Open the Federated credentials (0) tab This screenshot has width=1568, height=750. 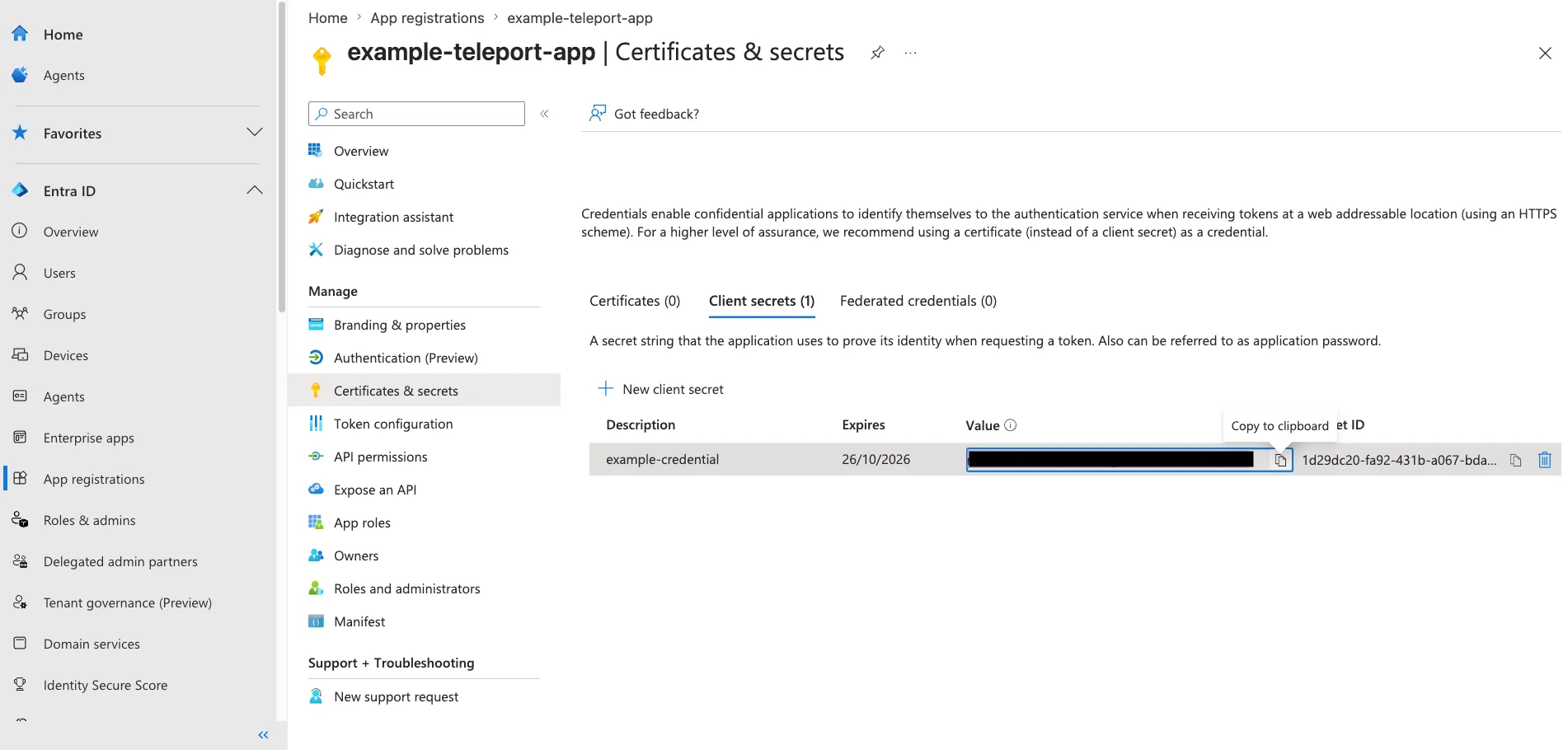[x=918, y=301]
